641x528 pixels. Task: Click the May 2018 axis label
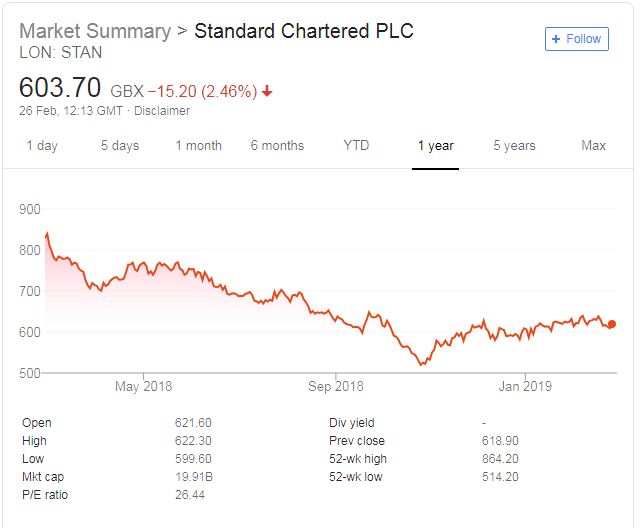pyautogui.click(x=144, y=386)
